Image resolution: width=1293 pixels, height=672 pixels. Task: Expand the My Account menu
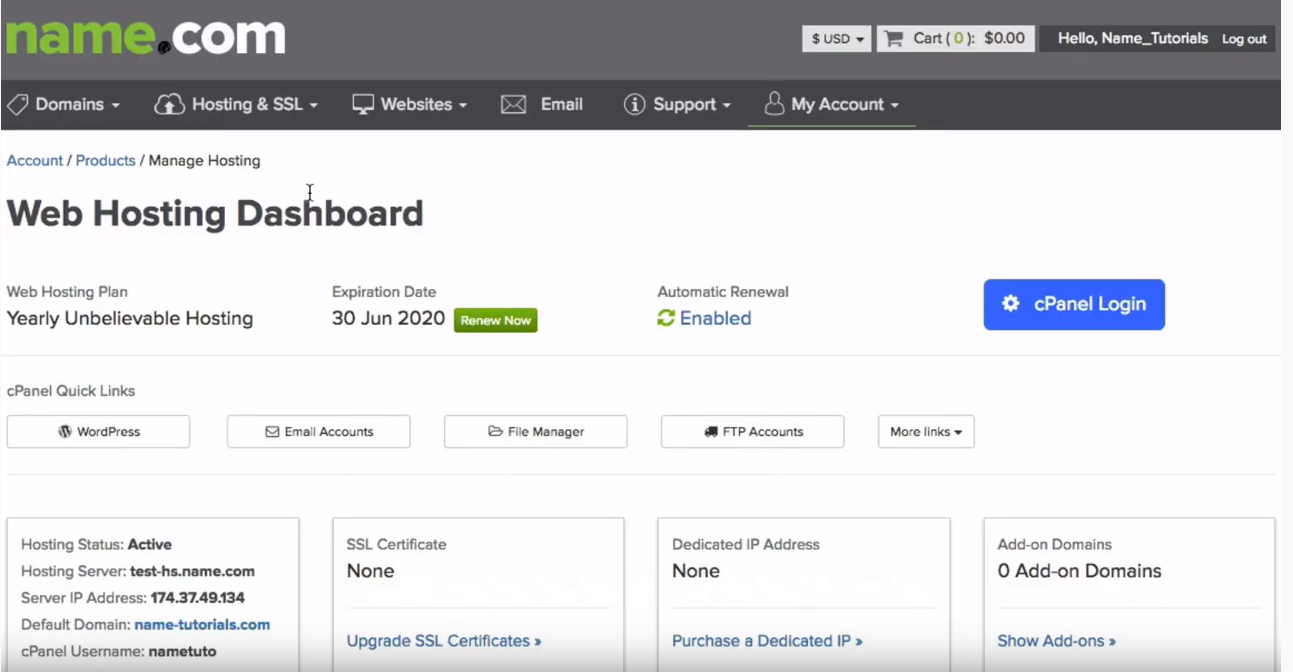pos(831,104)
